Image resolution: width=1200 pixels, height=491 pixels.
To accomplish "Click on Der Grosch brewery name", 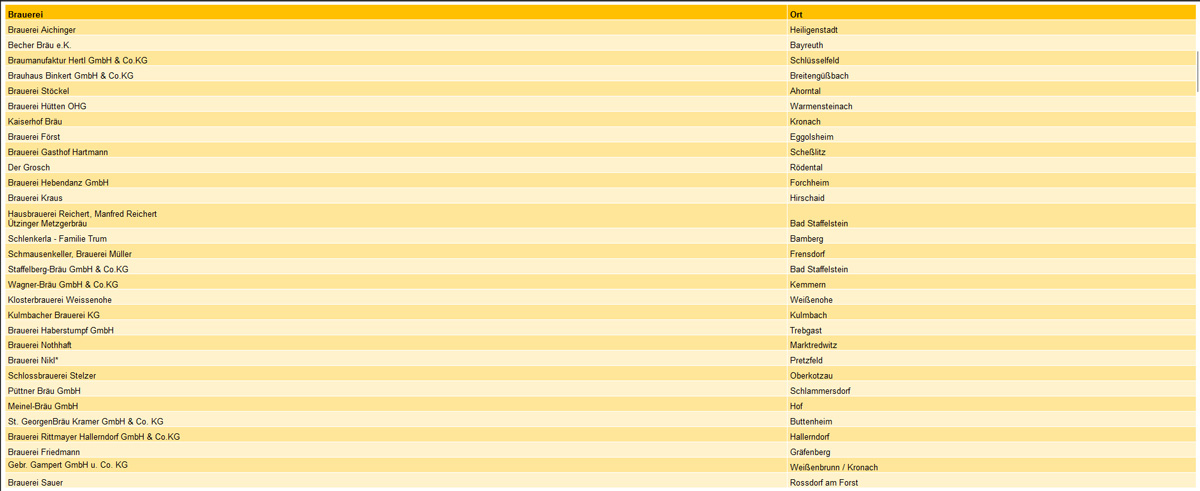I will pos(28,167).
